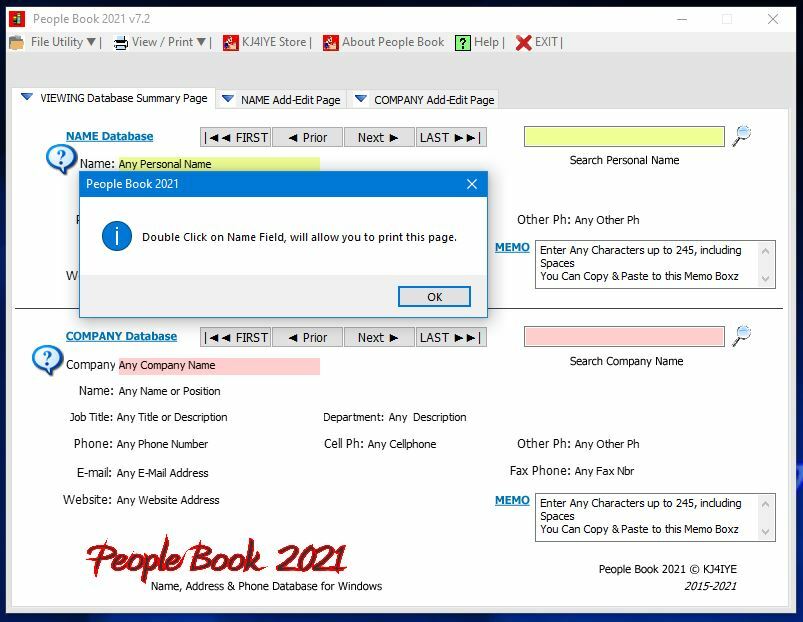The height and width of the screenshot is (622, 803).
Task: Click the pink Search Company Name field
Action: click(624, 337)
